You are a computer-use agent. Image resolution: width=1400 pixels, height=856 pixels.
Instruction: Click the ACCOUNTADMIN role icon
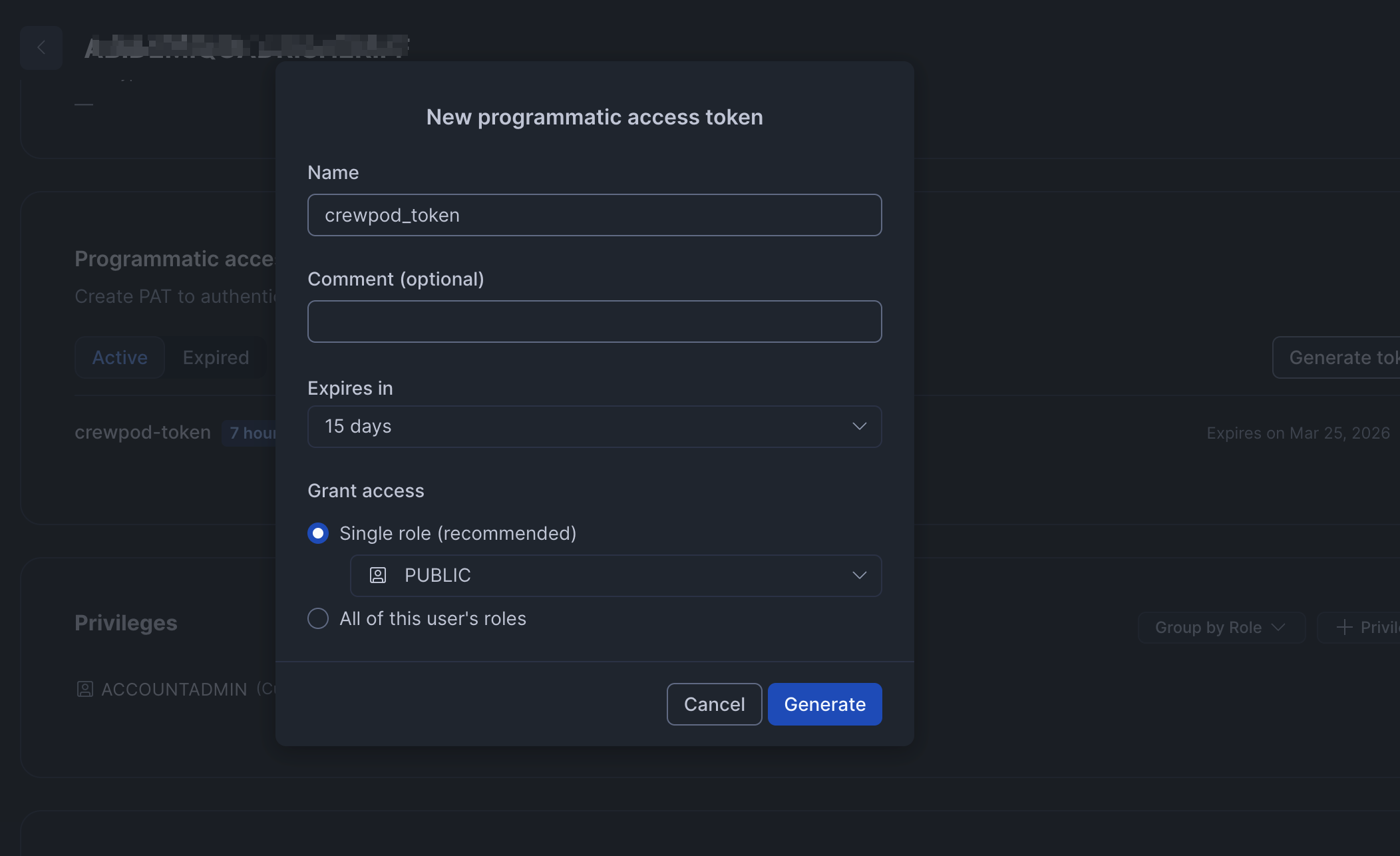click(85, 689)
